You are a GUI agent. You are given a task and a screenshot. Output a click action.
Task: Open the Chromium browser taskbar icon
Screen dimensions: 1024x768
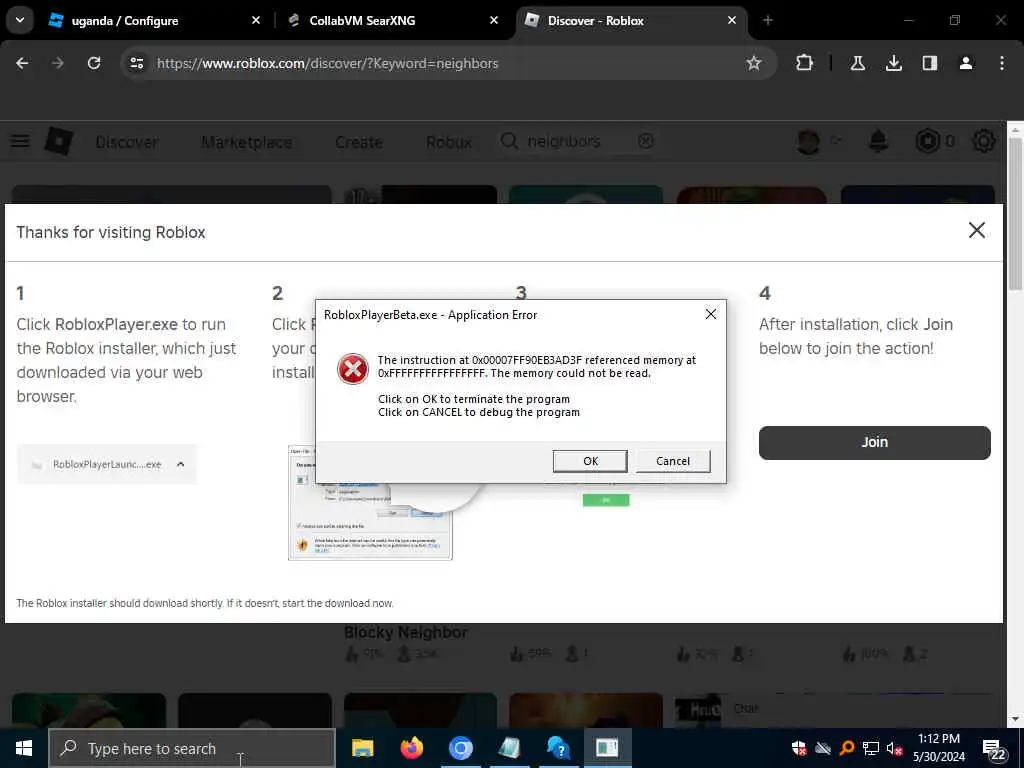pos(460,748)
